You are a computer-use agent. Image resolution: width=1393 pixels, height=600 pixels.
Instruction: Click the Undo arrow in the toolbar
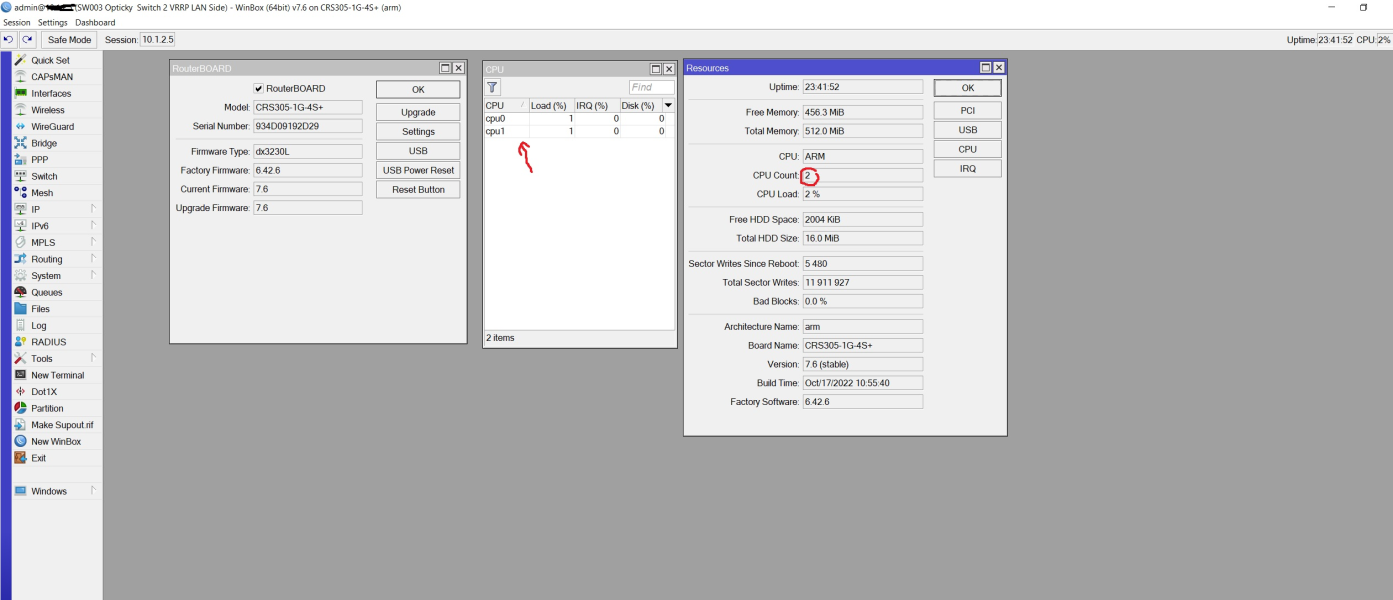point(9,39)
